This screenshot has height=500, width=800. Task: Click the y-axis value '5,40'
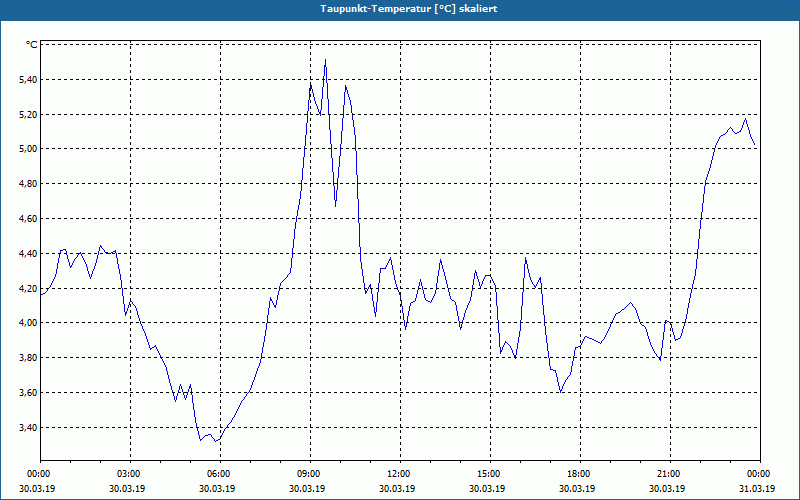[29, 80]
